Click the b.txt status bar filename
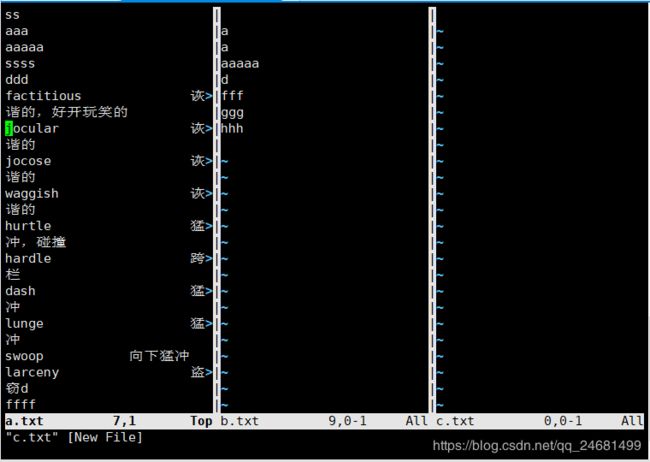This screenshot has width=650, height=462. pos(239,421)
